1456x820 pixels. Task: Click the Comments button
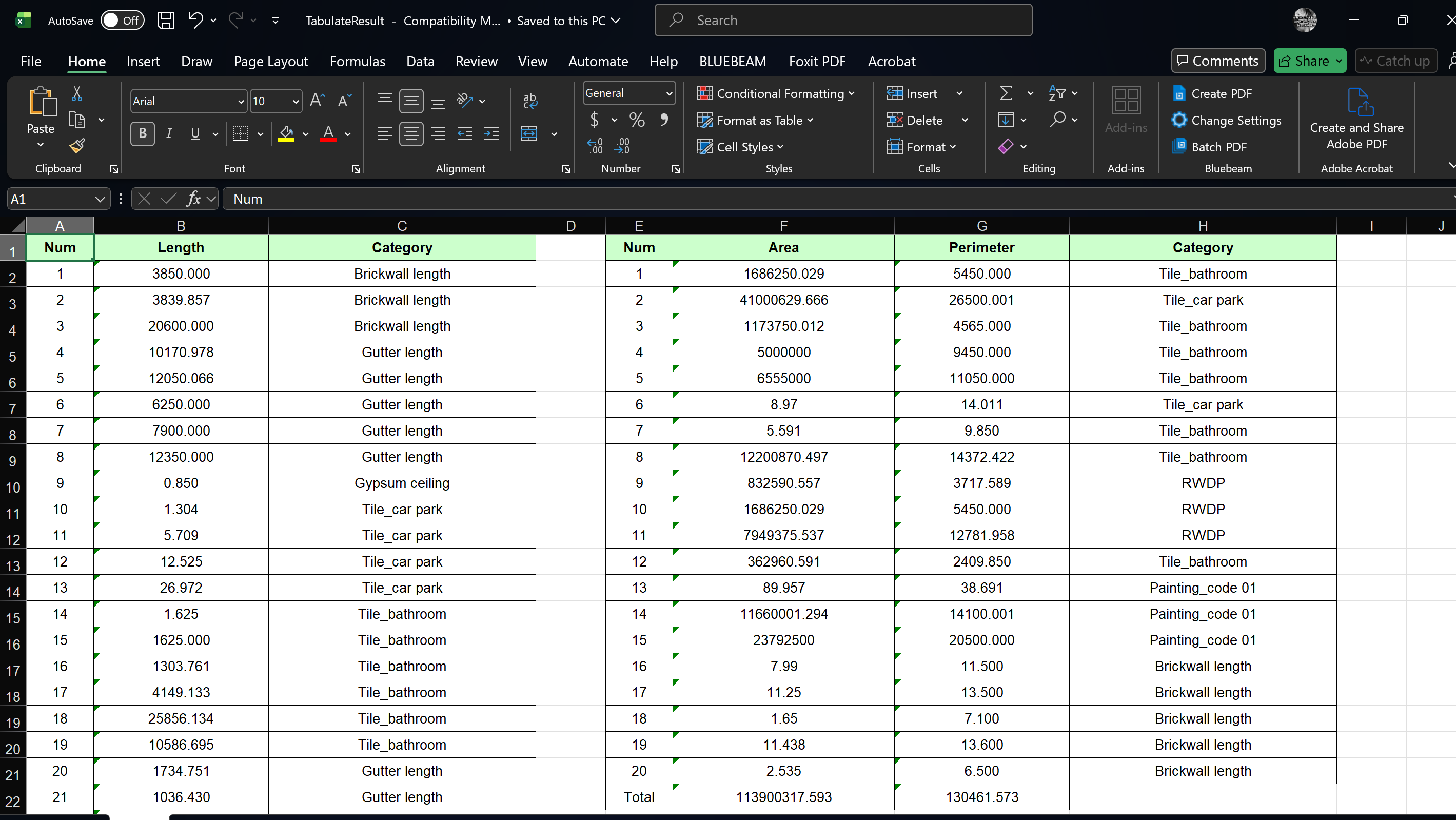pos(1217,61)
